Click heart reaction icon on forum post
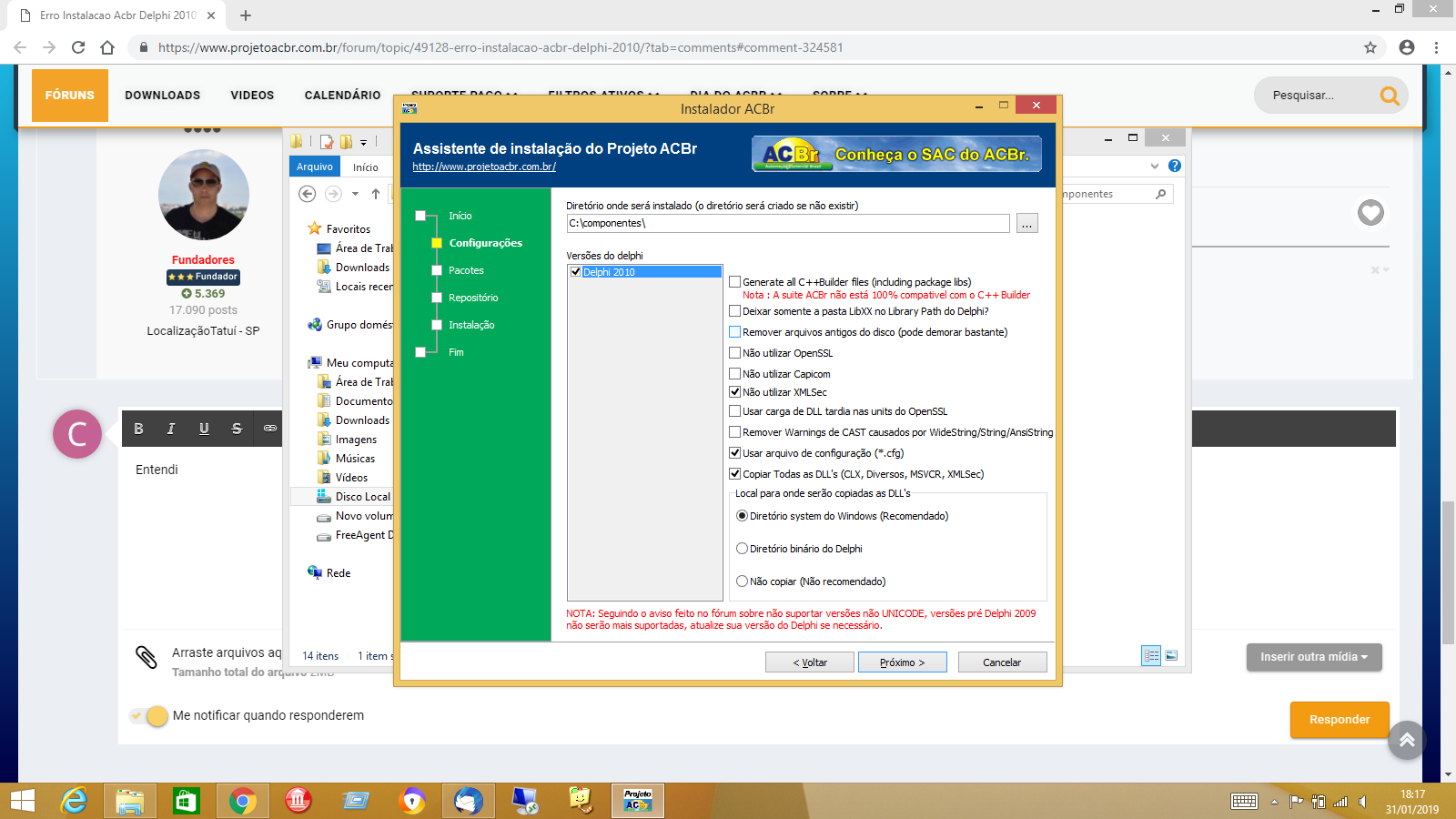Screen dimensions: 1456x819 (x=1370, y=212)
